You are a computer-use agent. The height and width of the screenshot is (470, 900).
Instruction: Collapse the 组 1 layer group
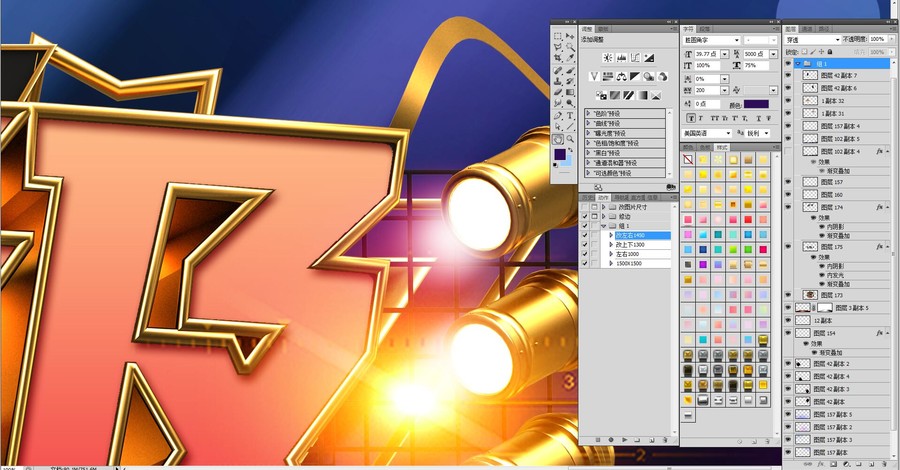[798, 64]
